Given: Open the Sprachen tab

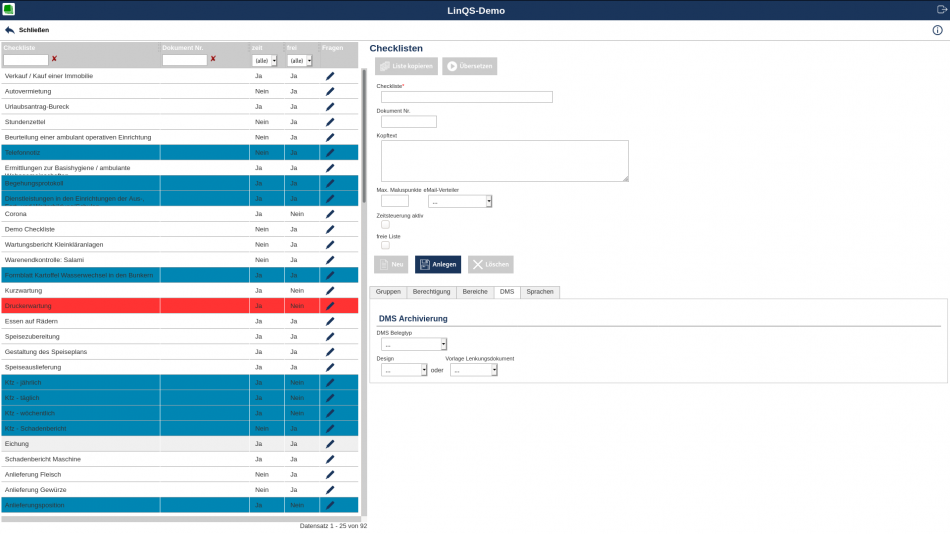Looking at the screenshot, I should (x=540, y=292).
